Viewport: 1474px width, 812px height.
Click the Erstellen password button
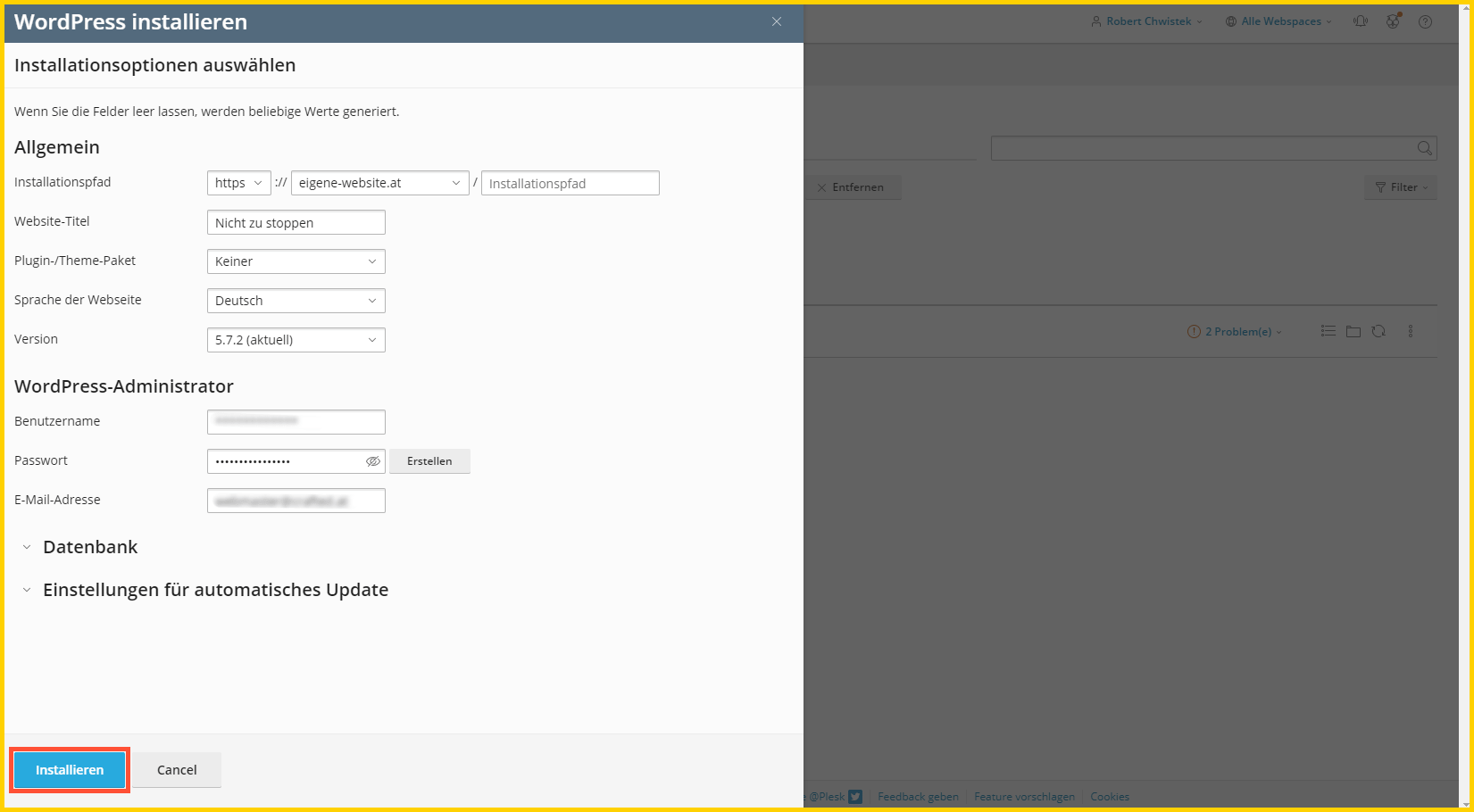tap(429, 461)
